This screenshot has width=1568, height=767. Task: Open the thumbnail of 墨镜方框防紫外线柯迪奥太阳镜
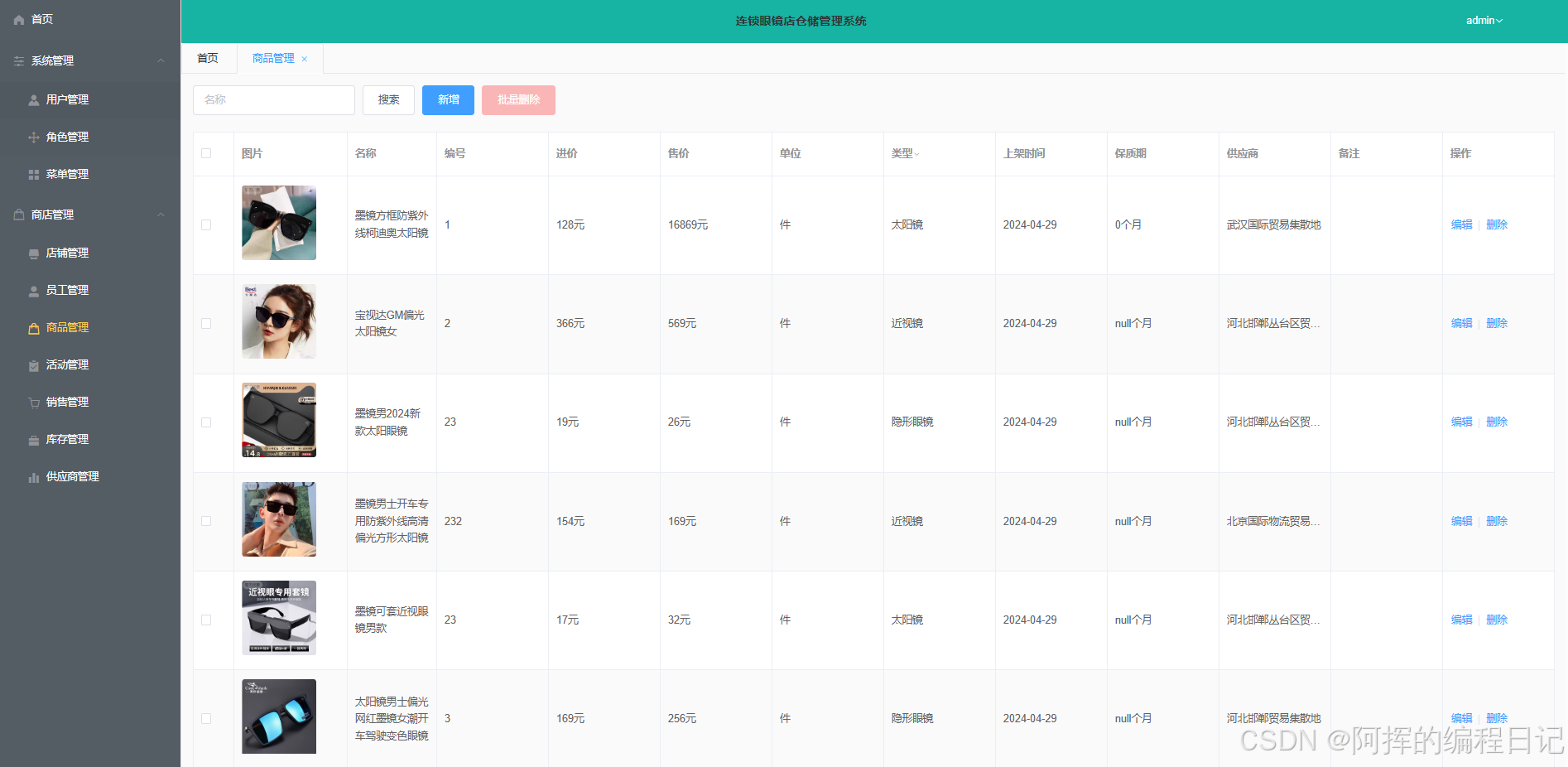coord(279,223)
